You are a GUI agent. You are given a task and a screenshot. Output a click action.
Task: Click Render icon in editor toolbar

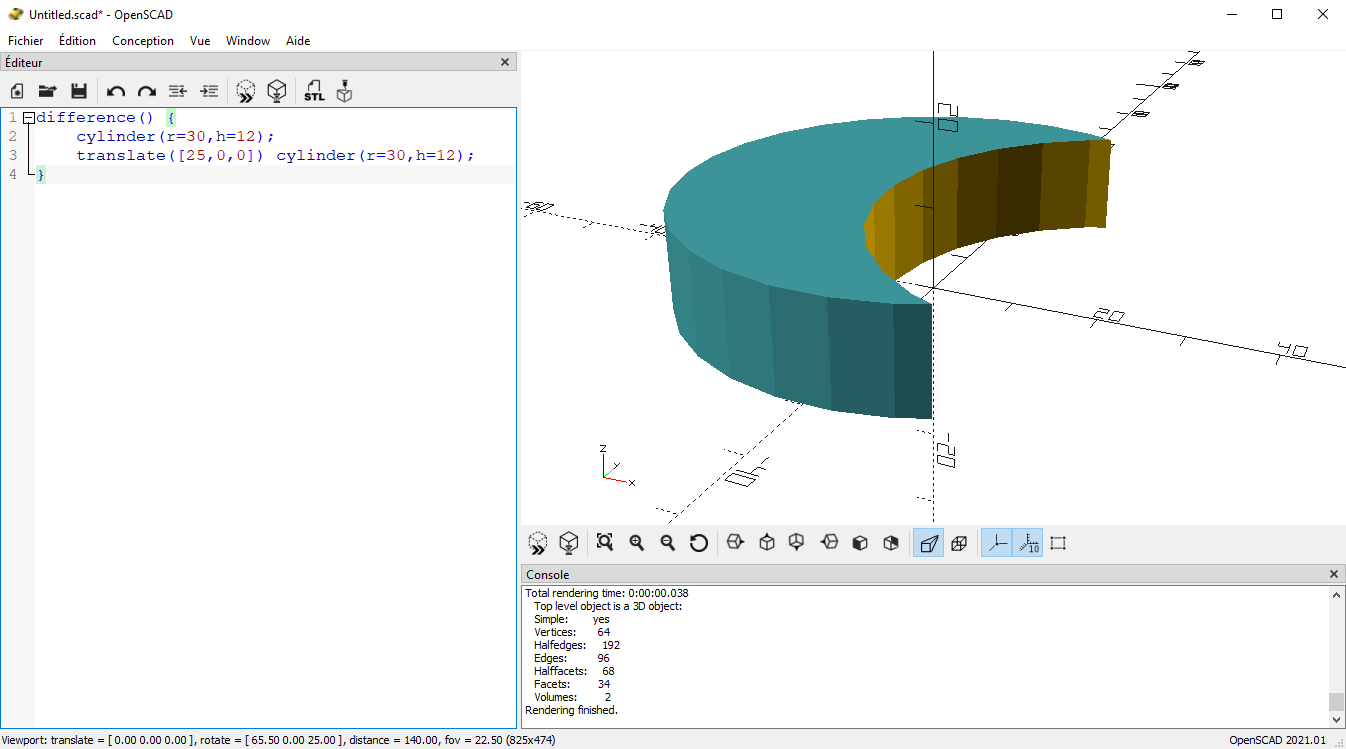(x=277, y=91)
